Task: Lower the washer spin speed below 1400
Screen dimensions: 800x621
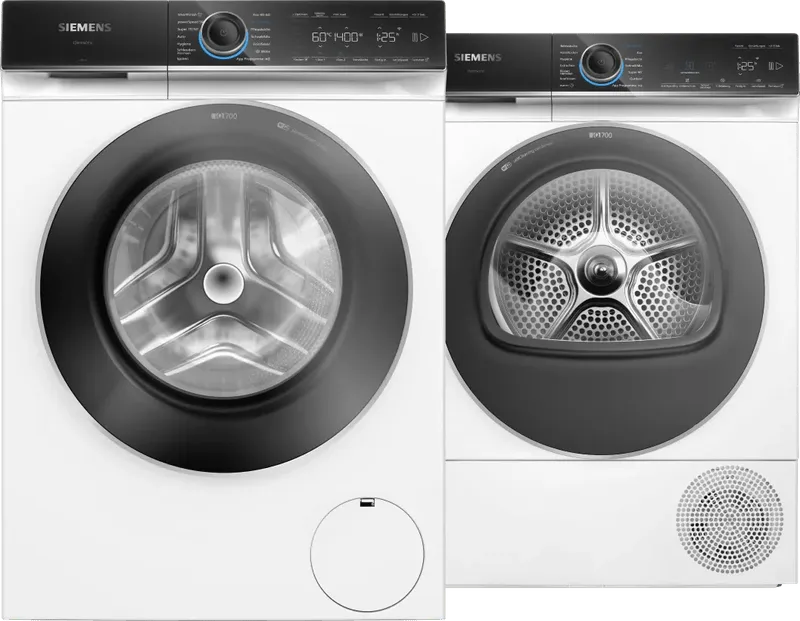Action: click(x=347, y=47)
